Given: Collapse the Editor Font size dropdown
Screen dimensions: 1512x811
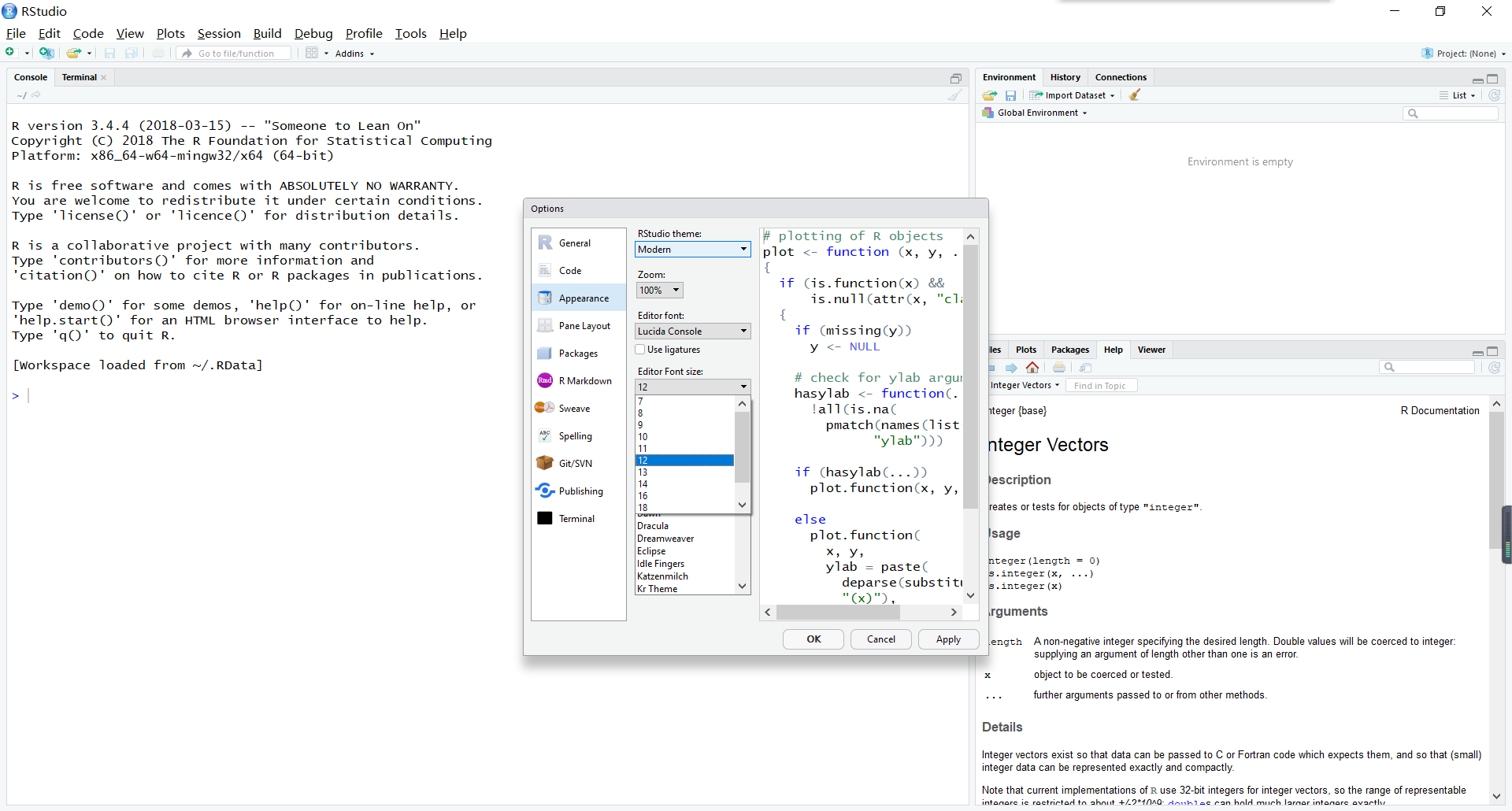Looking at the screenshot, I should click(x=693, y=387).
